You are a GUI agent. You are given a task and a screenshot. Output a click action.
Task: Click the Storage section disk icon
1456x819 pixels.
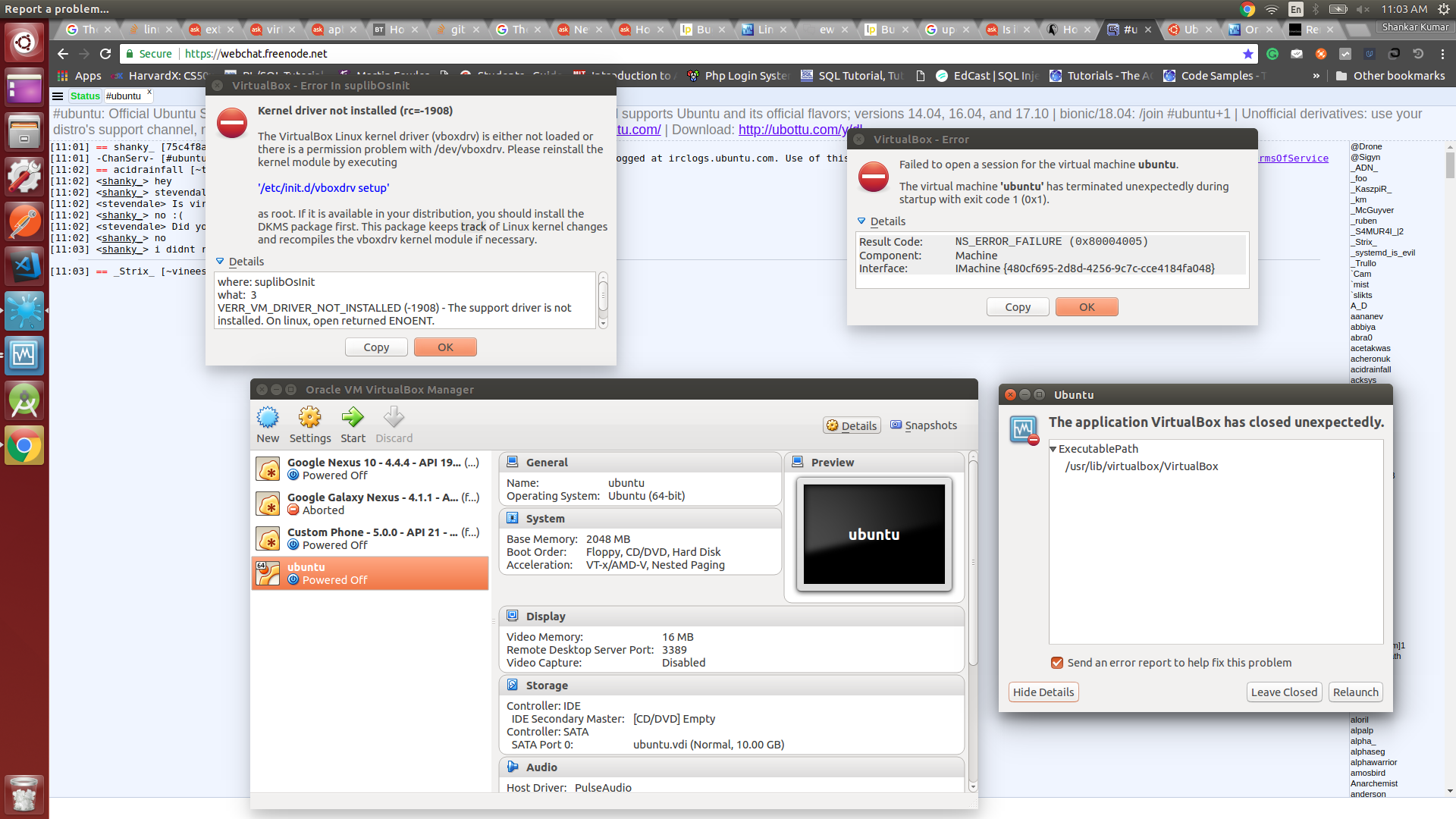(x=513, y=685)
